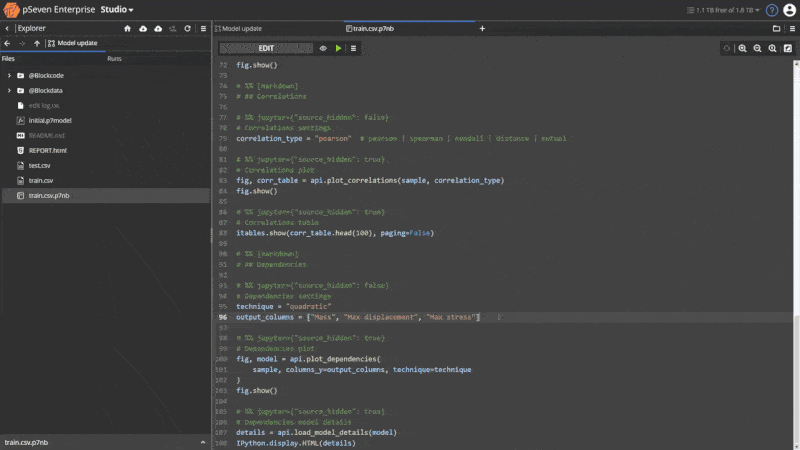The width and height of the screenshot is (800, 450).
Task: Select the @Blockdata folder row
Action: click(x=106, y=90)
